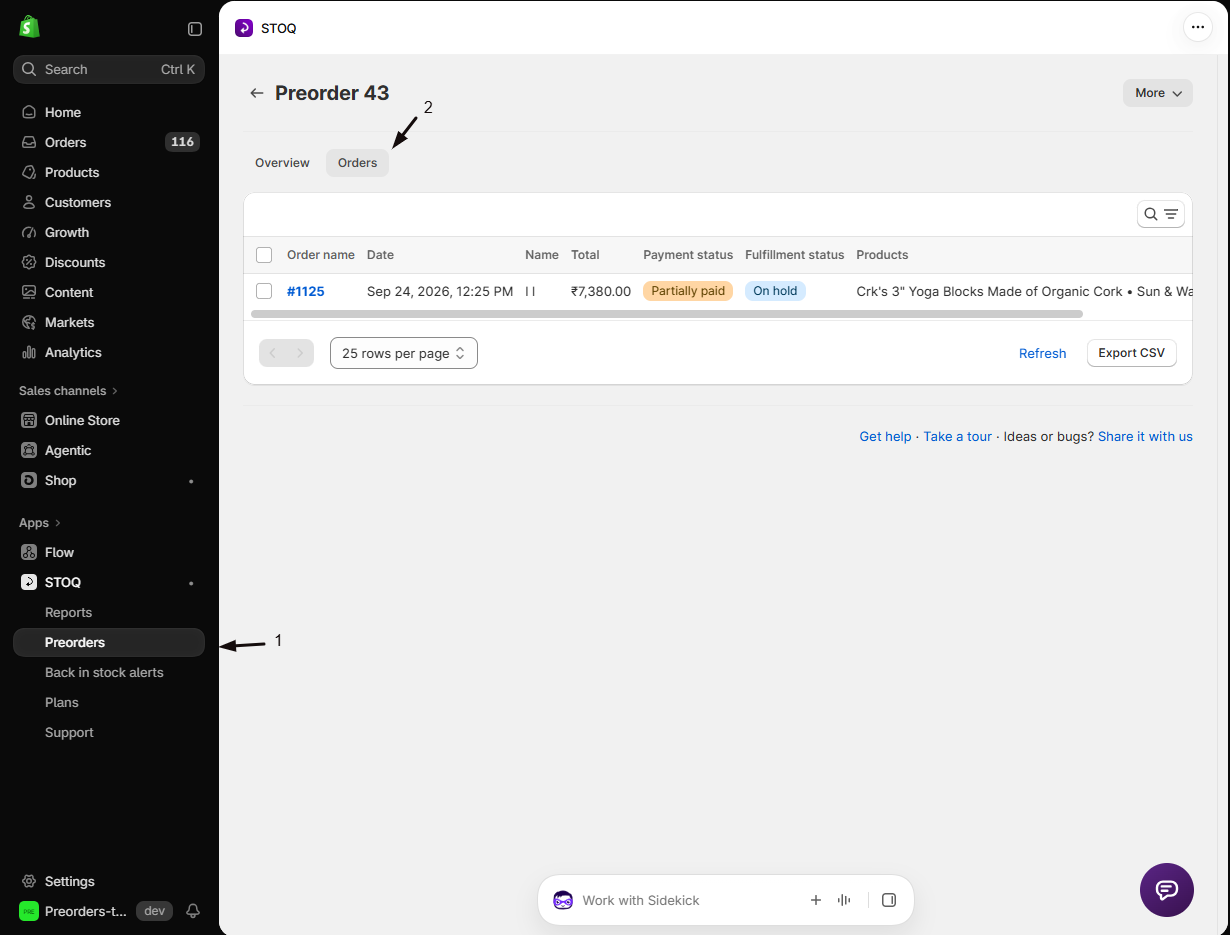Click the Get help link

[886, 436]
